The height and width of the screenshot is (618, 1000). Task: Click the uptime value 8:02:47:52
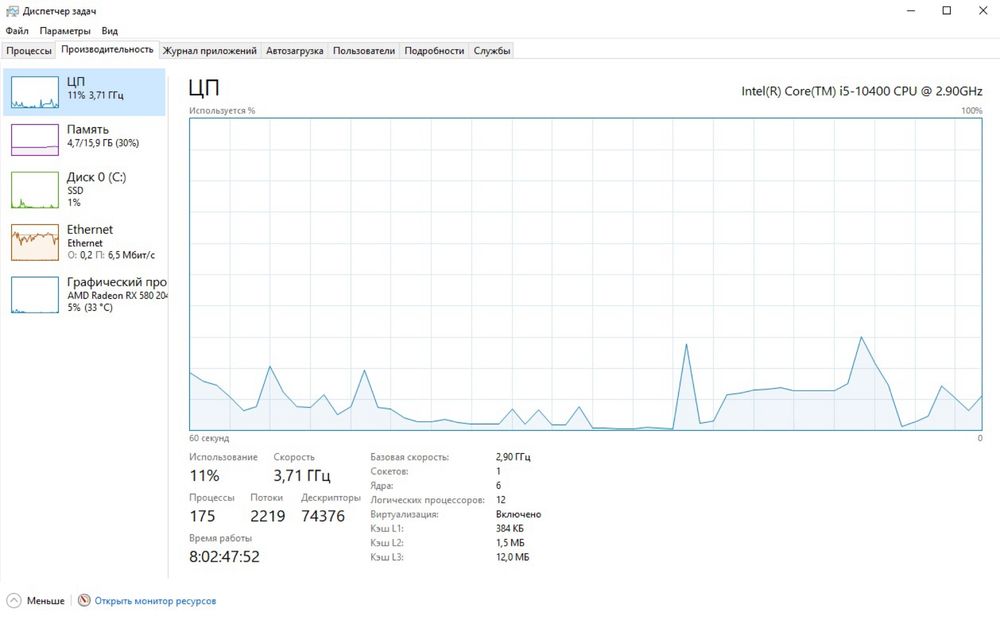224,557
